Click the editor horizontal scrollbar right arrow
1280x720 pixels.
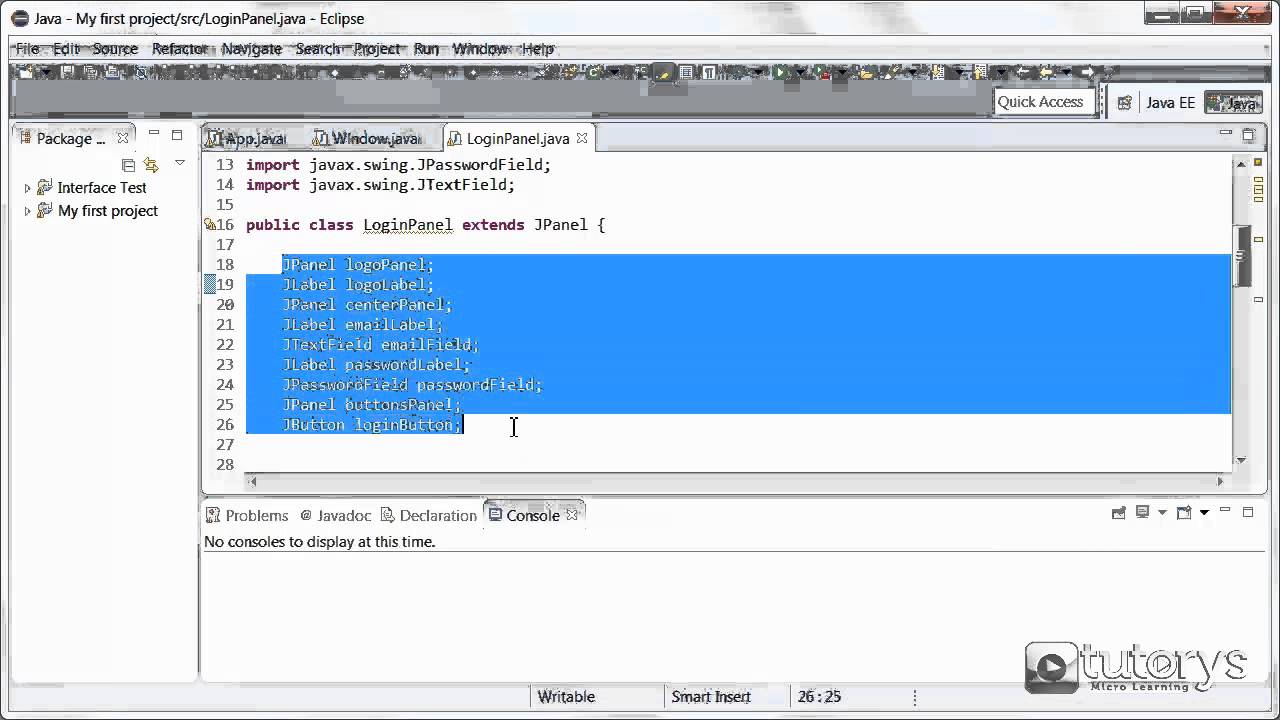point(1220,481)
